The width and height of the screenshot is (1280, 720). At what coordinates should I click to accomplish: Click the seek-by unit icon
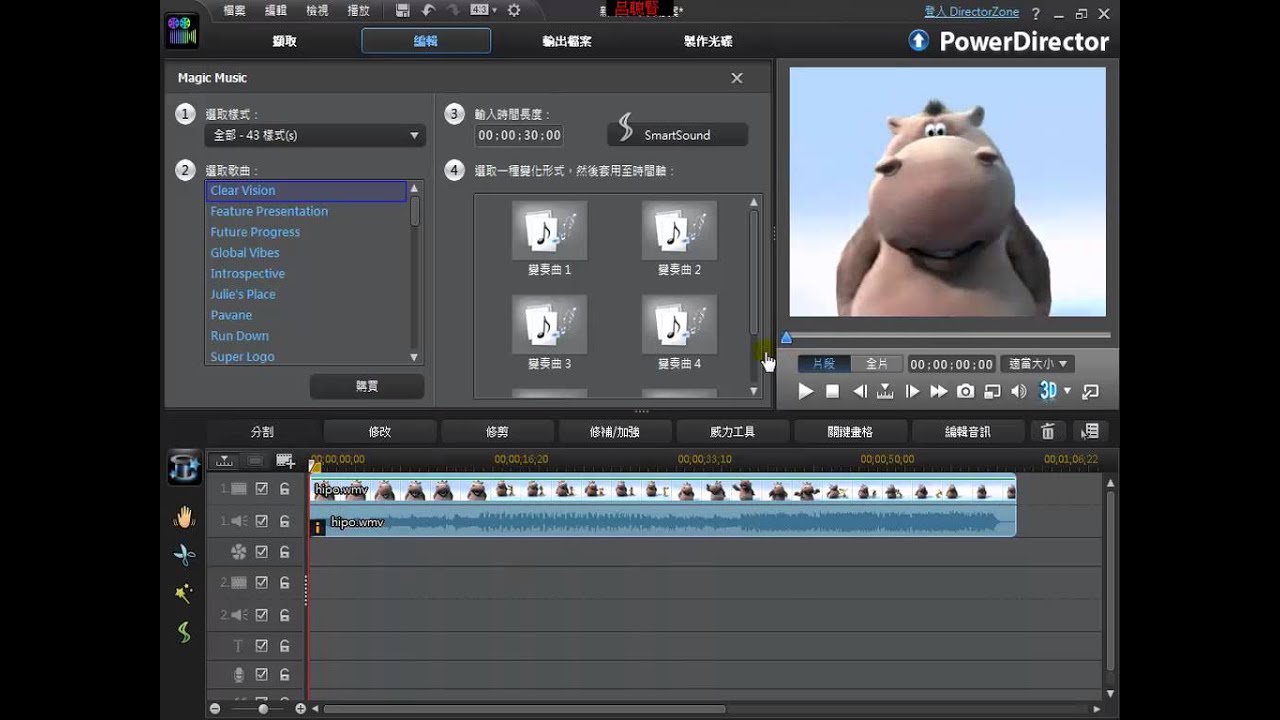[885, 392]
